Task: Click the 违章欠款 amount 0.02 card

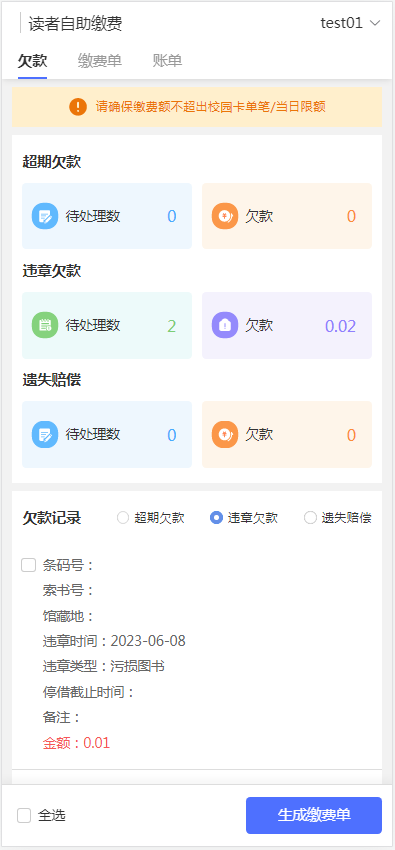Action: pyautogui.click(x=287, y=325)
